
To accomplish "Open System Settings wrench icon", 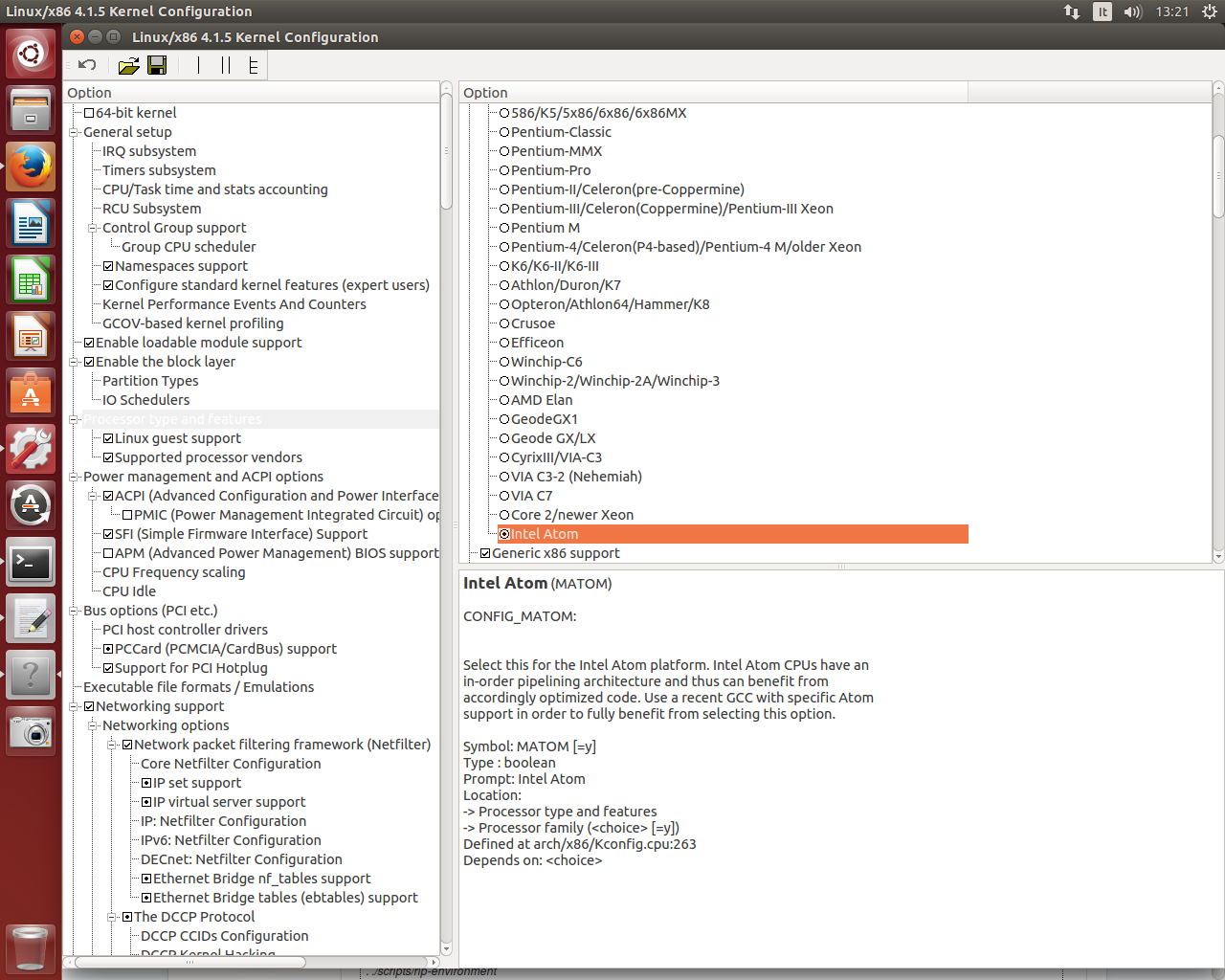I will click(x=31, y=449).
